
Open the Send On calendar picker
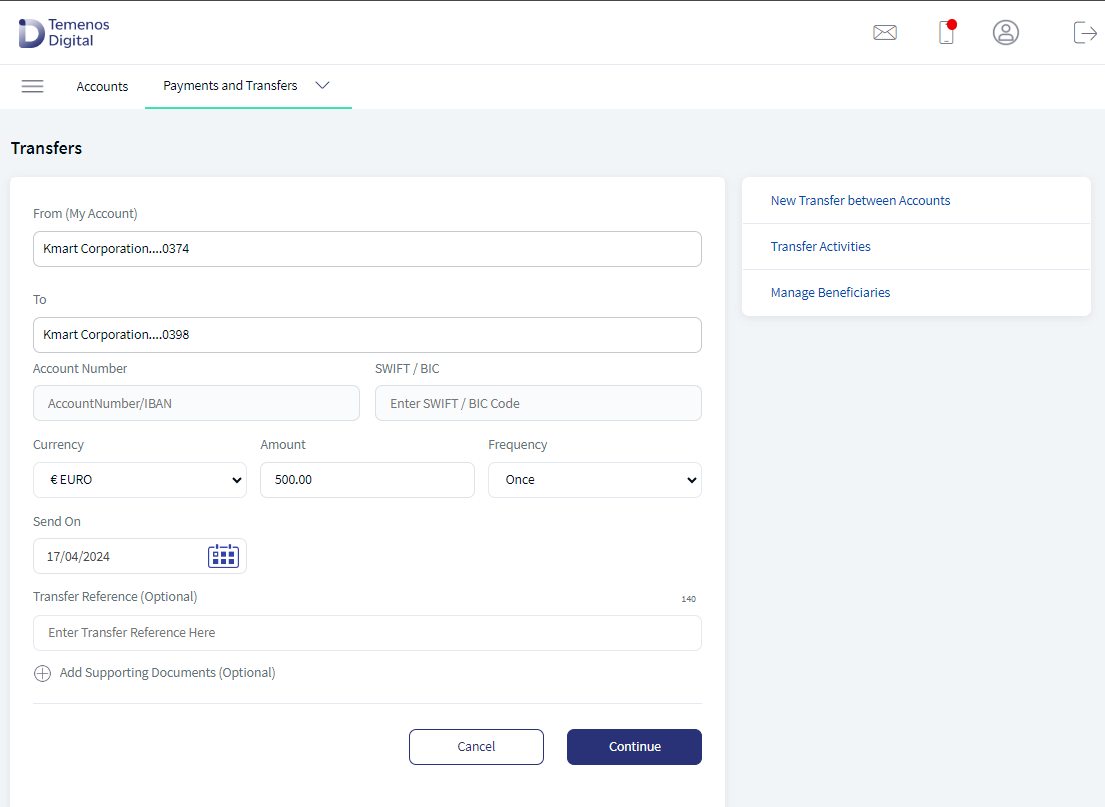click(223, 556)
